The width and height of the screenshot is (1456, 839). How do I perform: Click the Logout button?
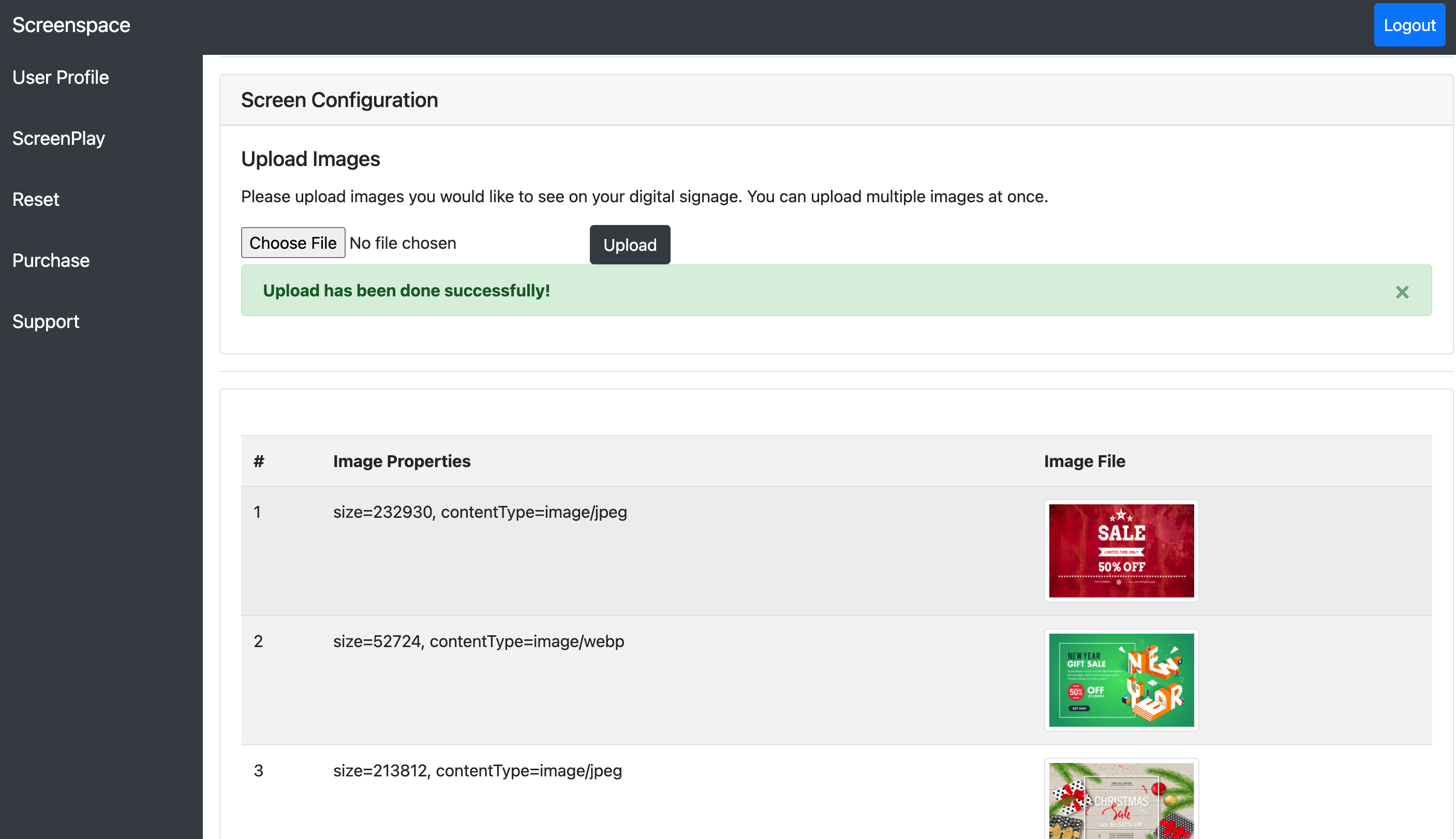(x=1409, y=25)
